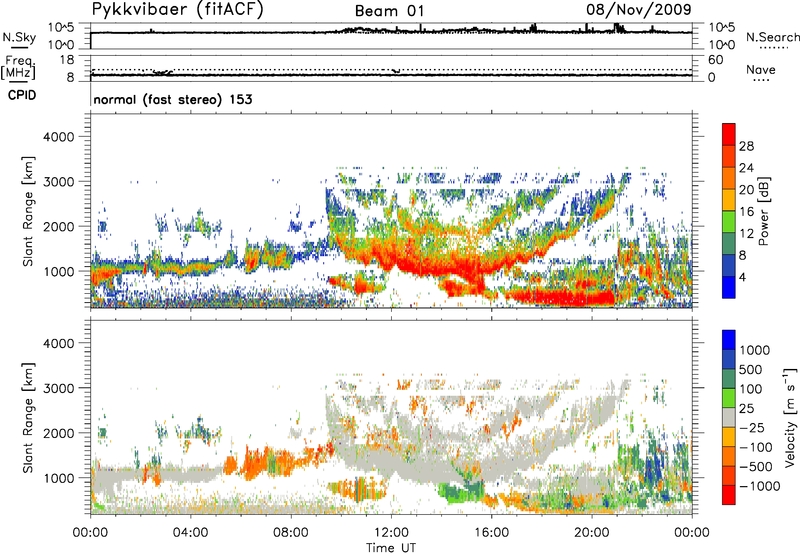Click the Pykkvibaer (fitACF) plot title
The height and width of the screenshot is (554, 800).
[x=178, y=9]
